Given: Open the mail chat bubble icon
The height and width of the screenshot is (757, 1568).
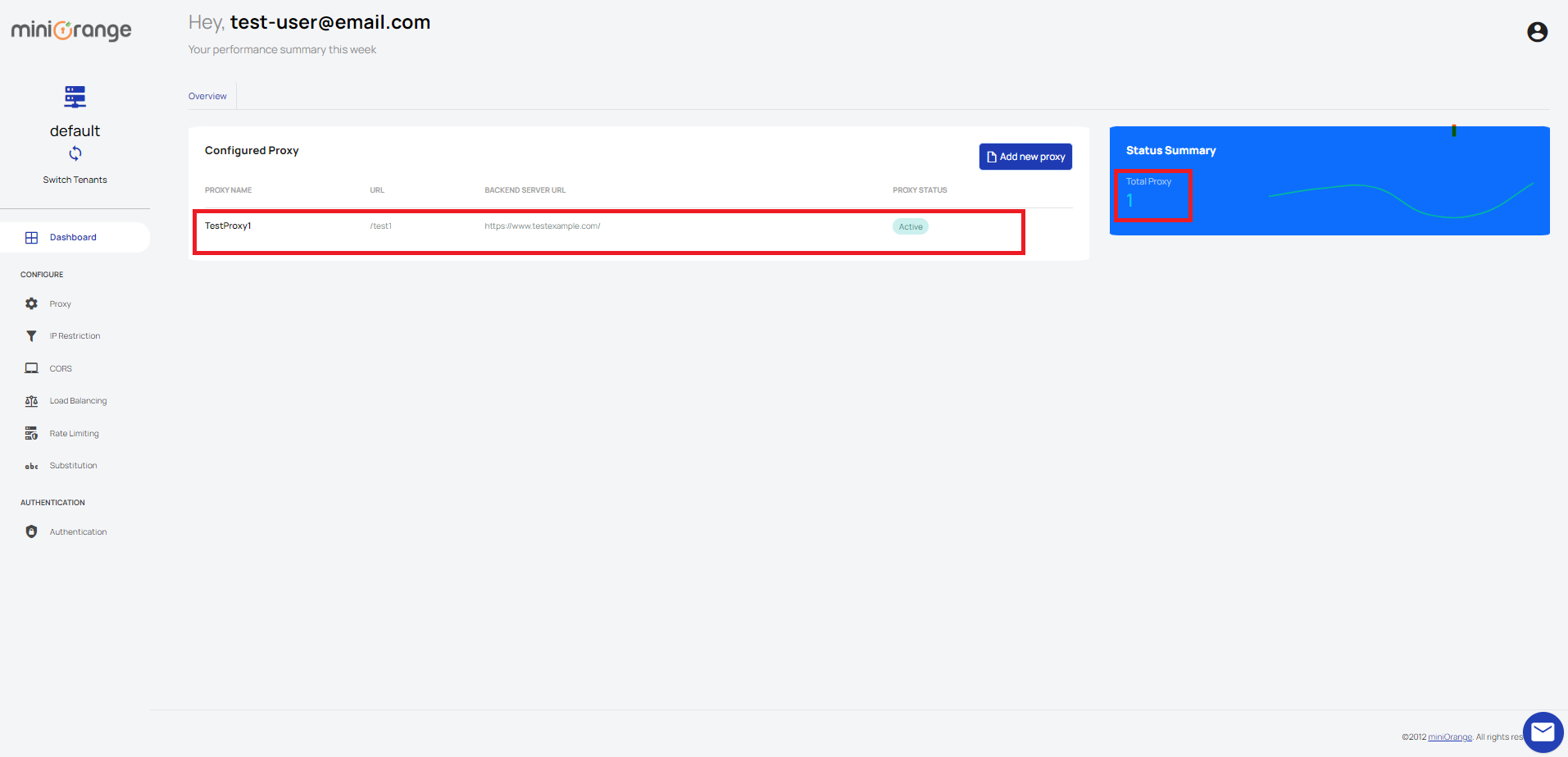Looking at the screenshot, I should click(x=1543, y=732).
